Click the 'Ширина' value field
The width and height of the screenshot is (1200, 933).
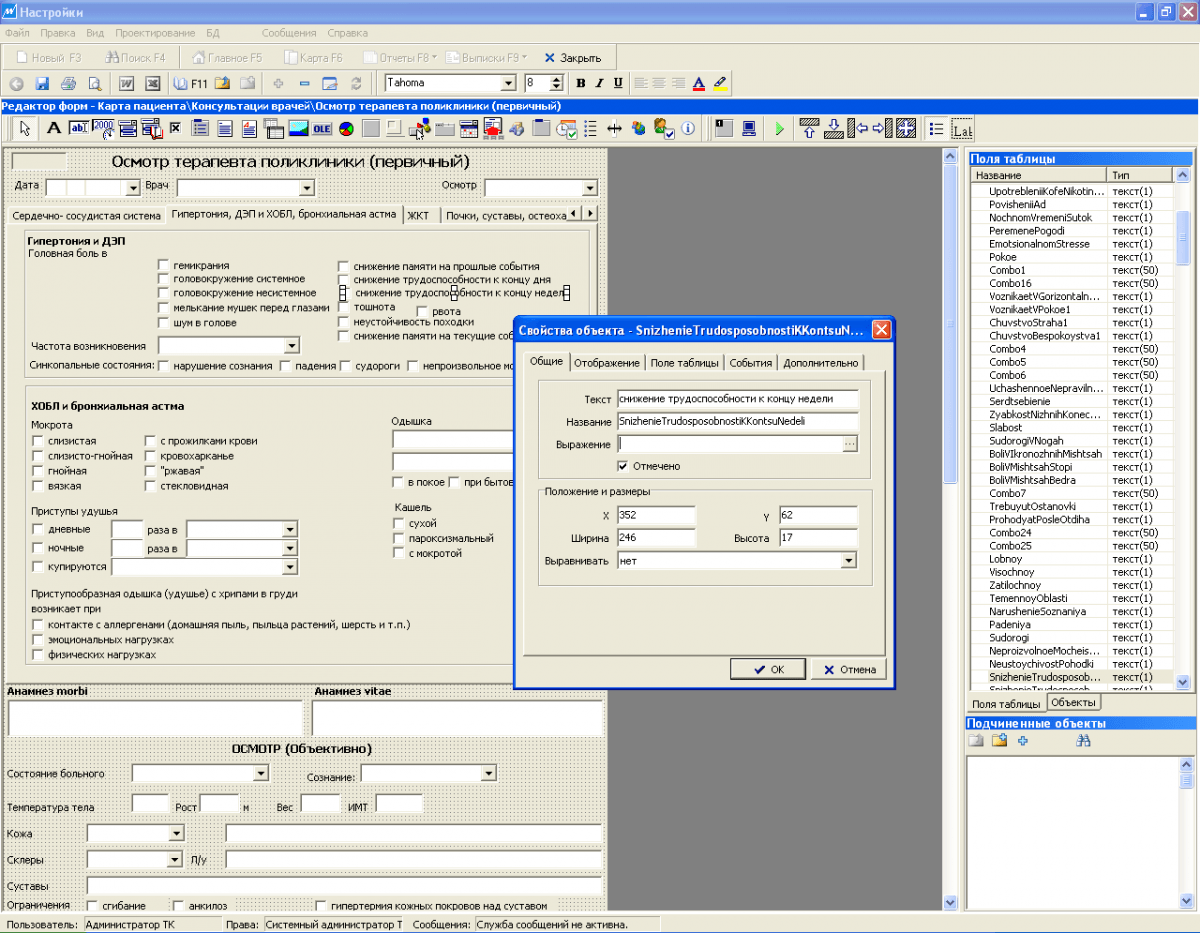pos(656,538)
